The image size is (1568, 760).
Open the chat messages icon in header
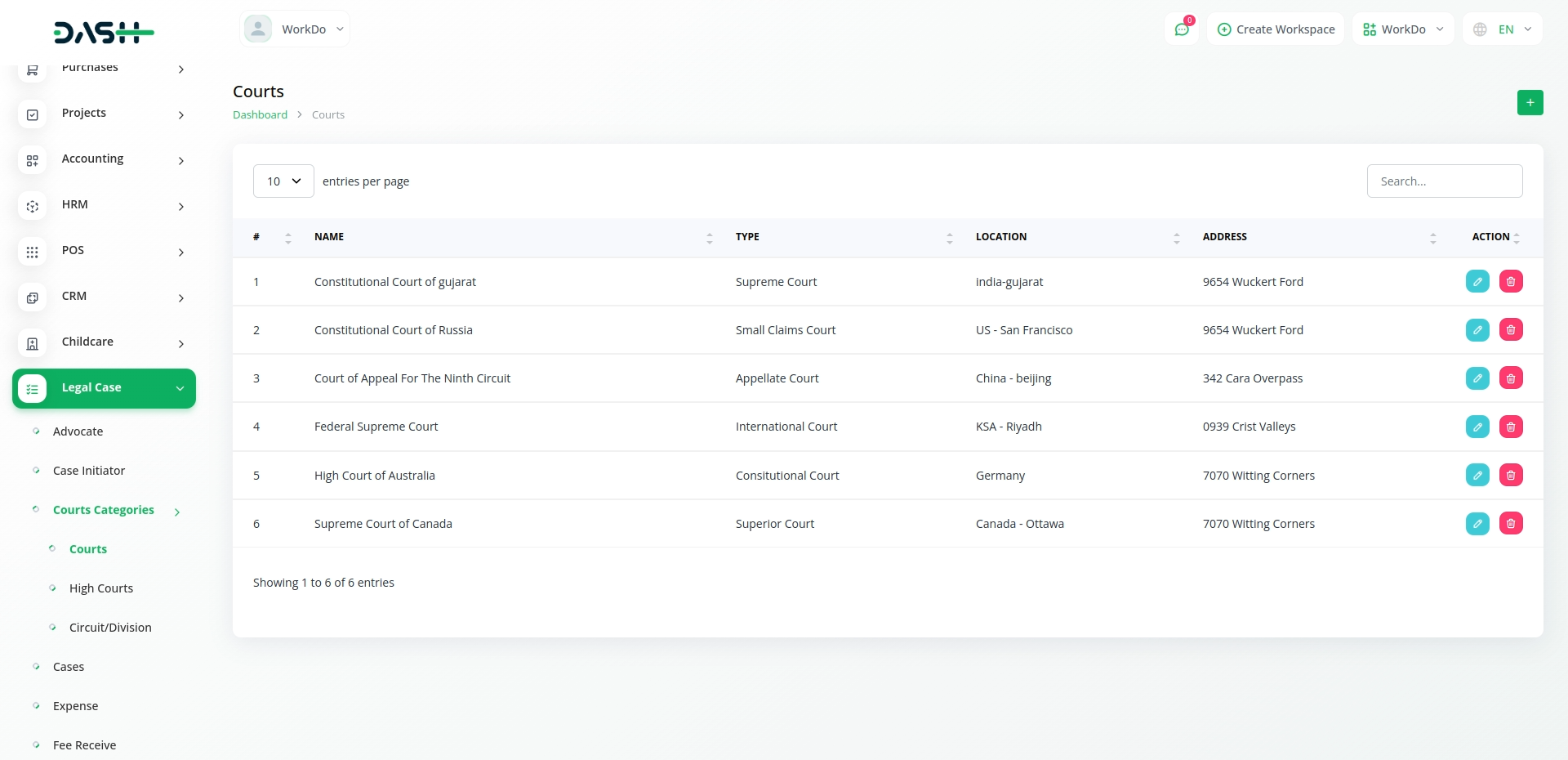point(1181,29)
